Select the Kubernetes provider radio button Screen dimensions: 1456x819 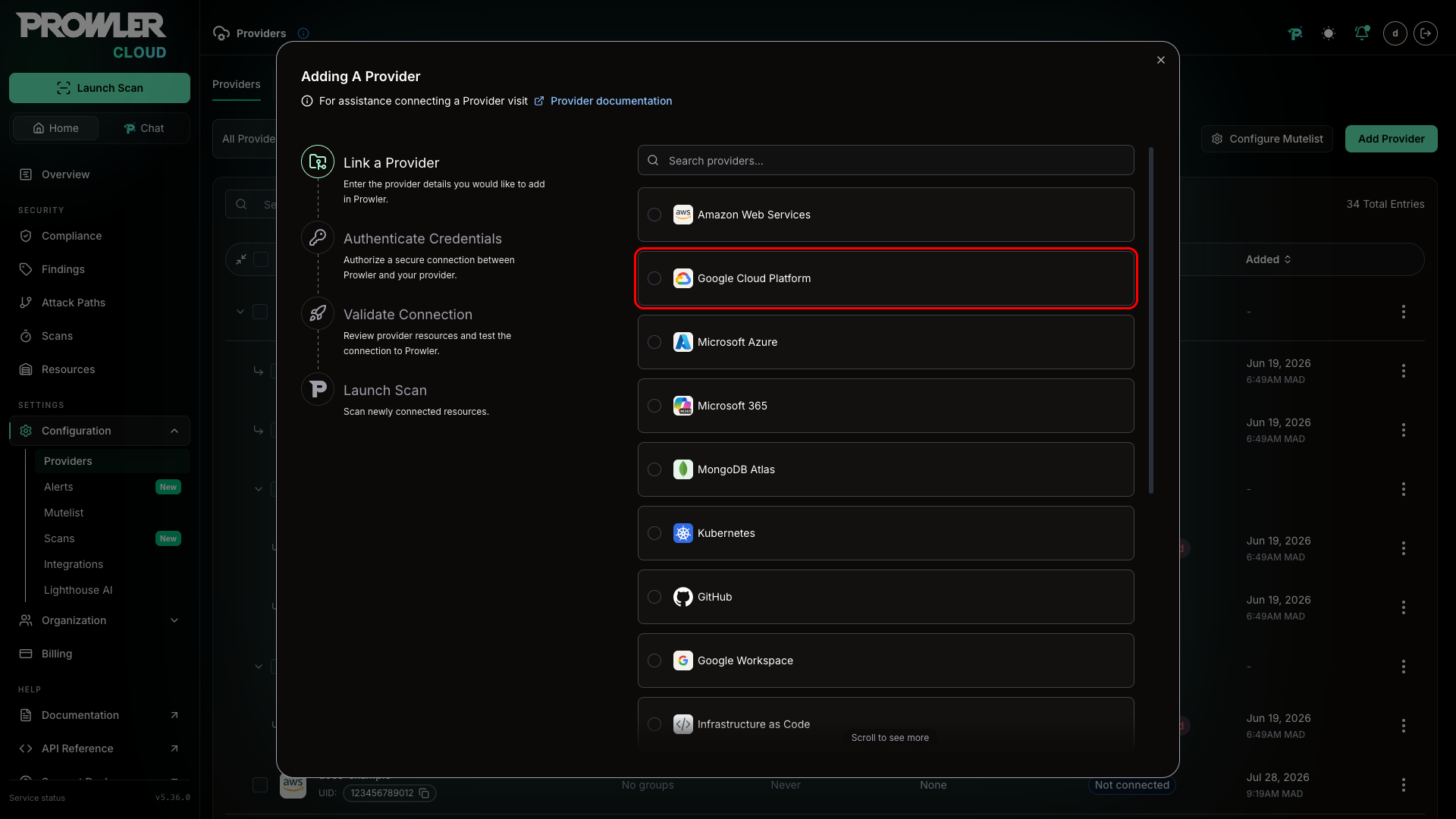coord(654,533)
